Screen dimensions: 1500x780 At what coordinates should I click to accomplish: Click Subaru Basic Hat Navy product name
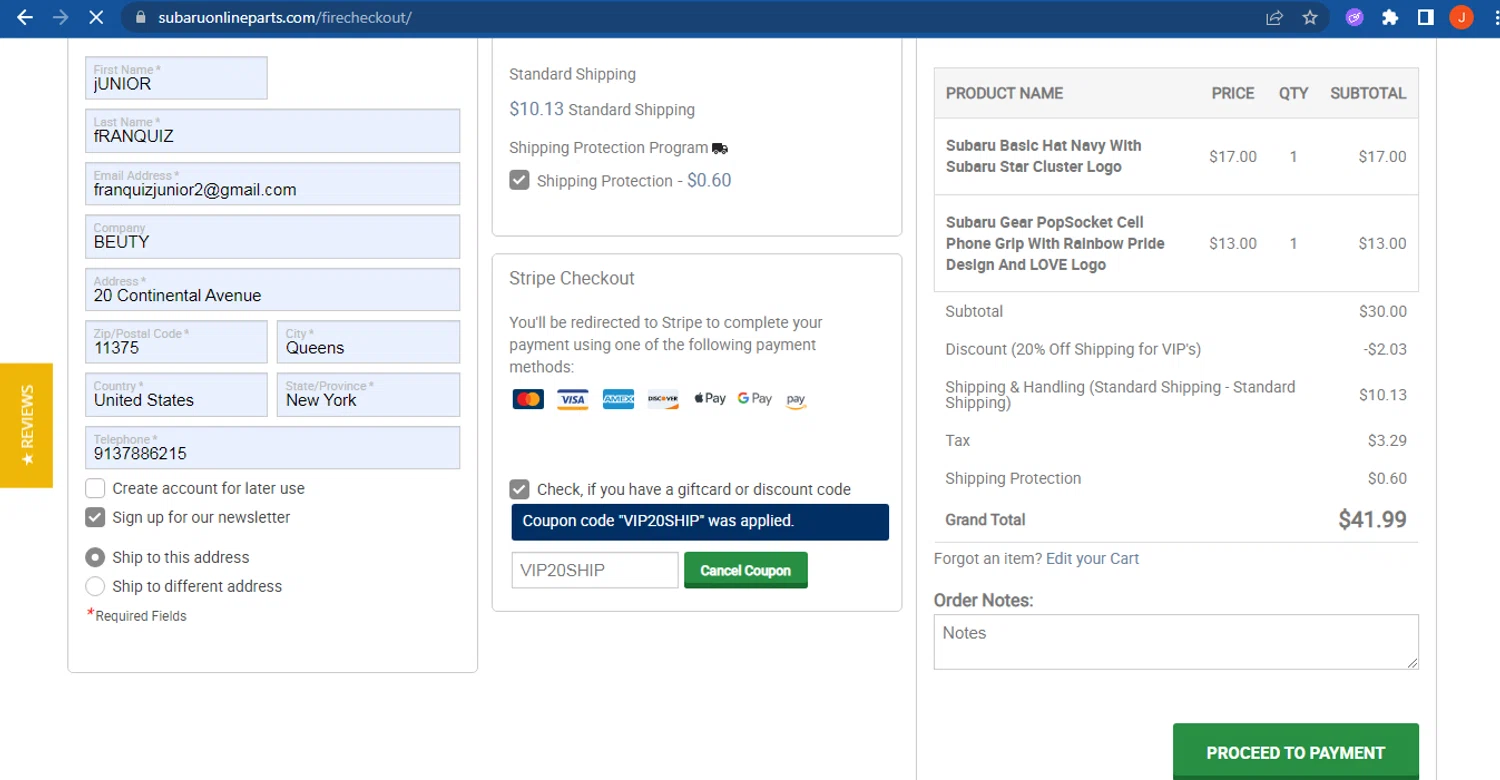[x=1043, y=156]
